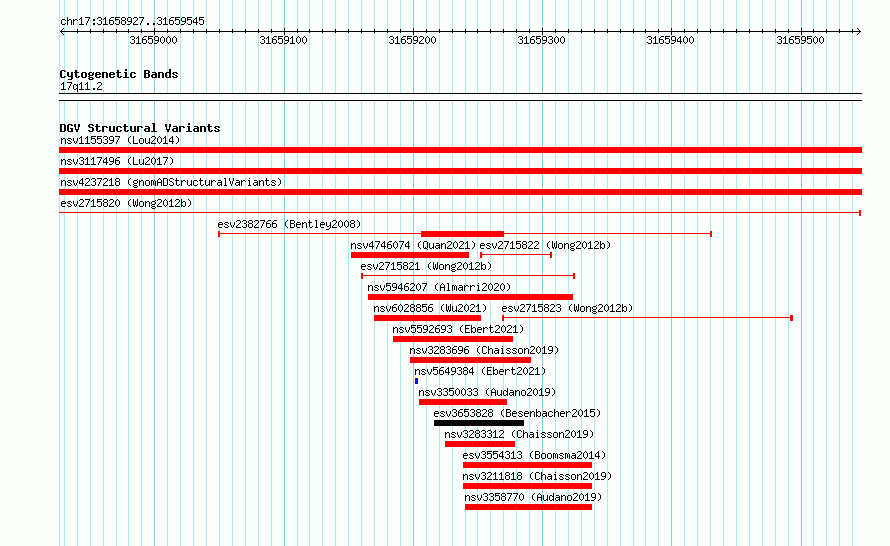
Task: Click the 31659300 ruler position
Action: [541, 40]
